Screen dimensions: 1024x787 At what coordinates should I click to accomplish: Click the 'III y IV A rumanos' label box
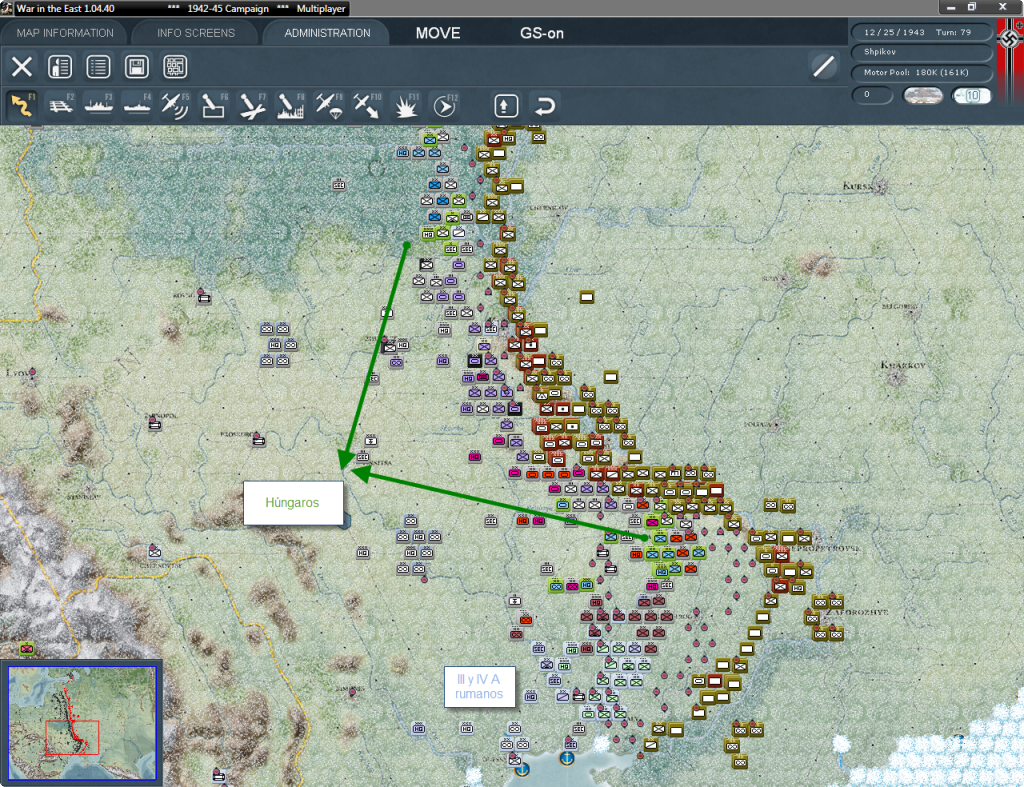point(479,686)
